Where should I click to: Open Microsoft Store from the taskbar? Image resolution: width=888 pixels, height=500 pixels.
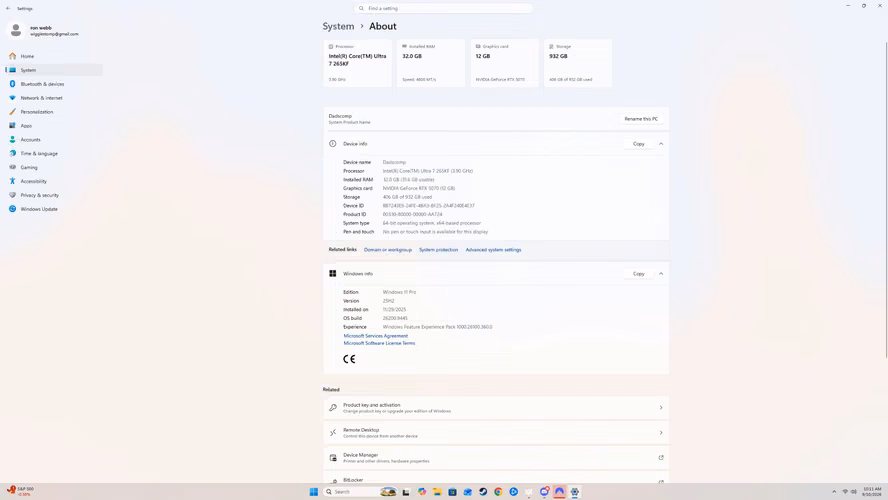pos(452,492)
